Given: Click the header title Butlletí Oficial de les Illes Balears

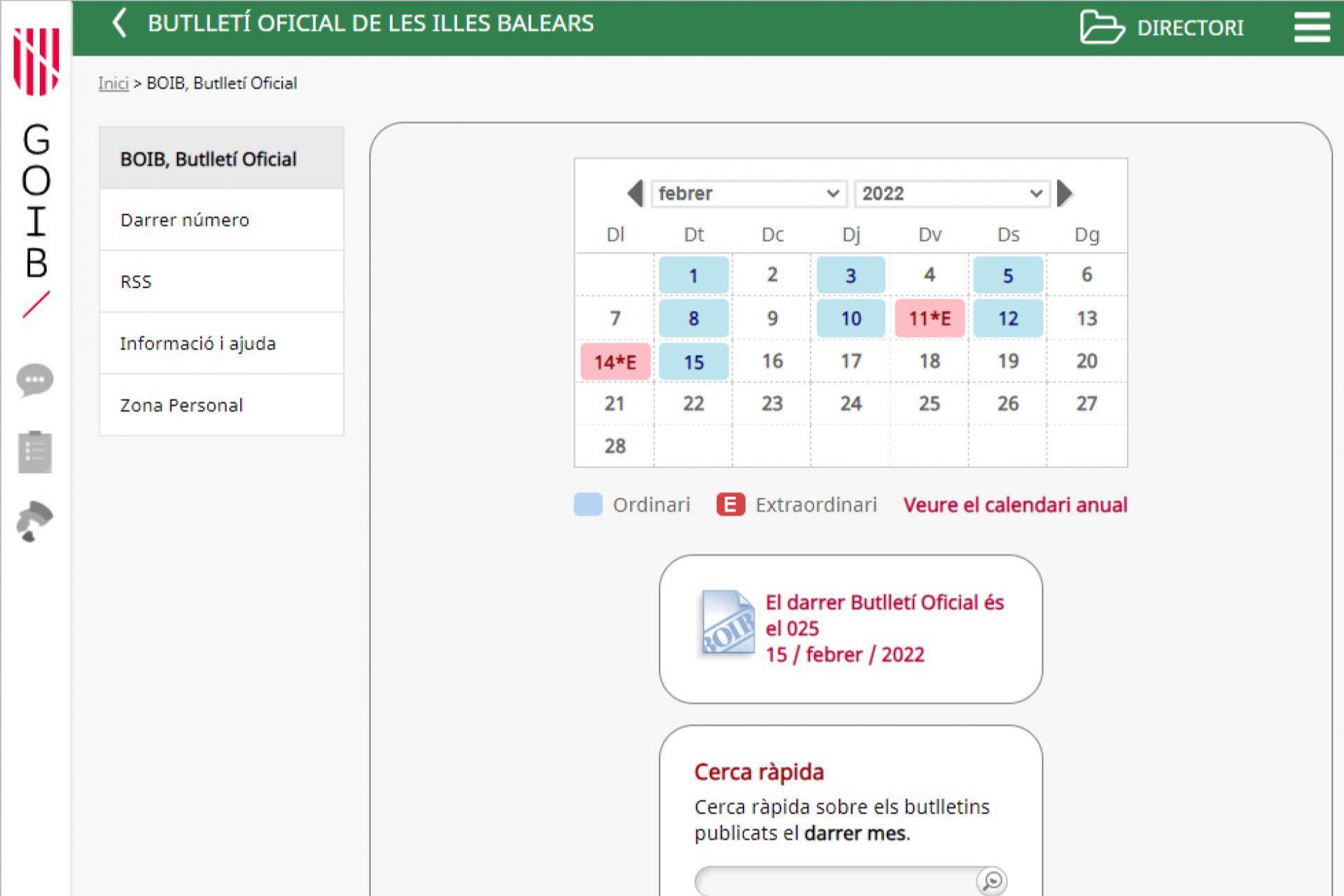Looking at the screenshot, I should pos(371,23).
